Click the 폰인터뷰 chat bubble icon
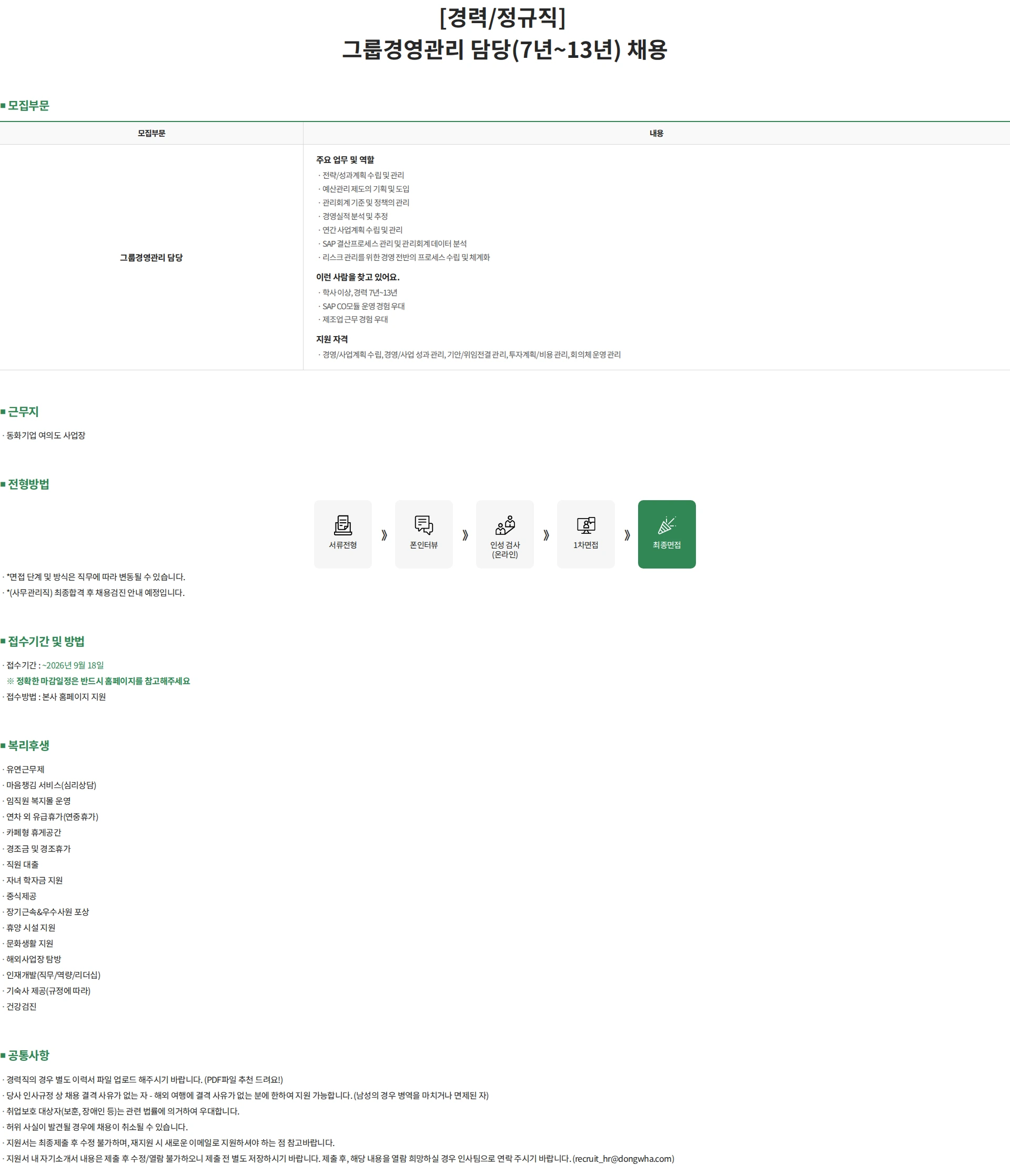Image resolution: width=1010 pixels, height=1176 pixels. 423,525
